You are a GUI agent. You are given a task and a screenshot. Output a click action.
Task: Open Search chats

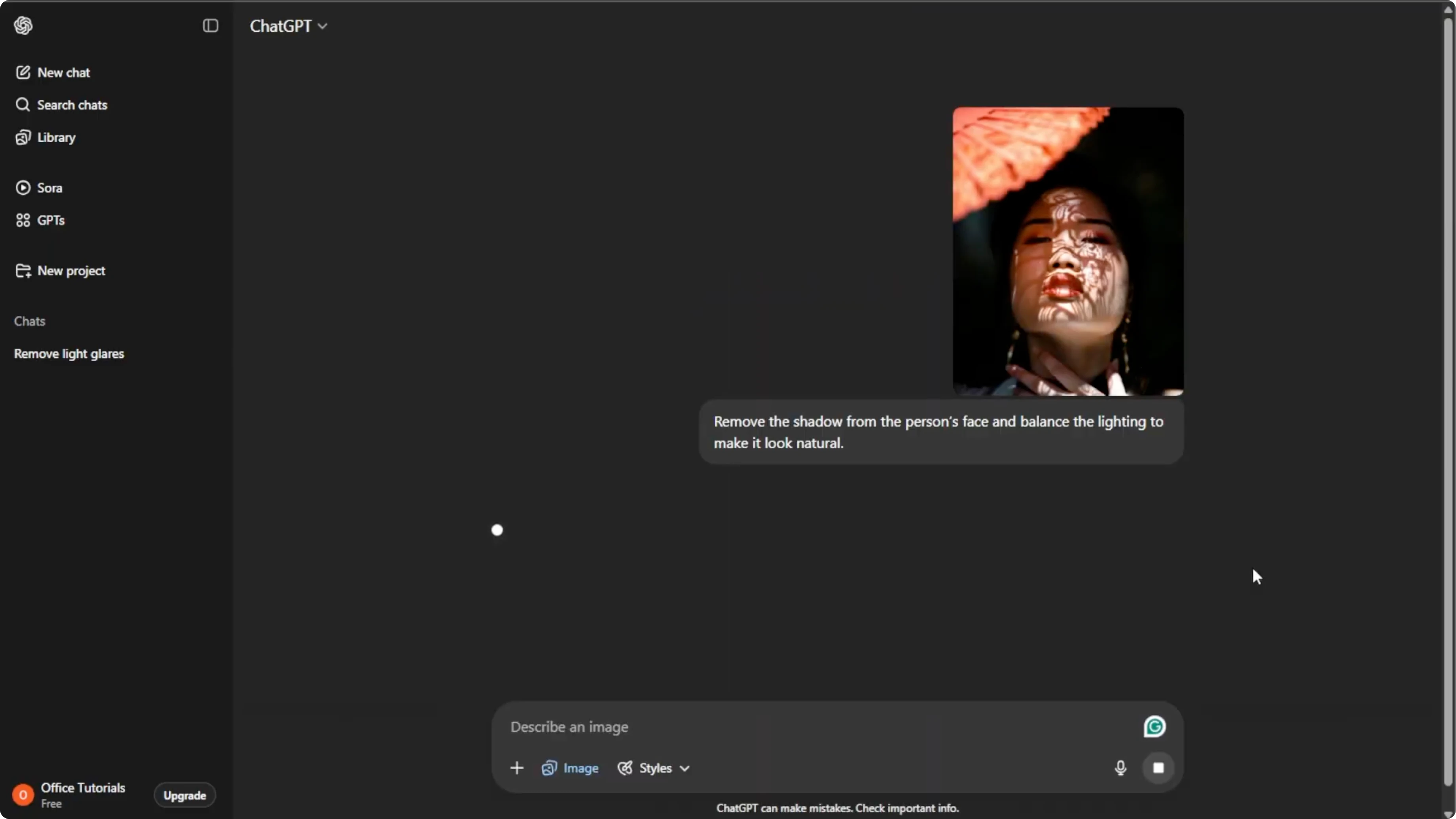pyautogui.click(x=61, y=105)
